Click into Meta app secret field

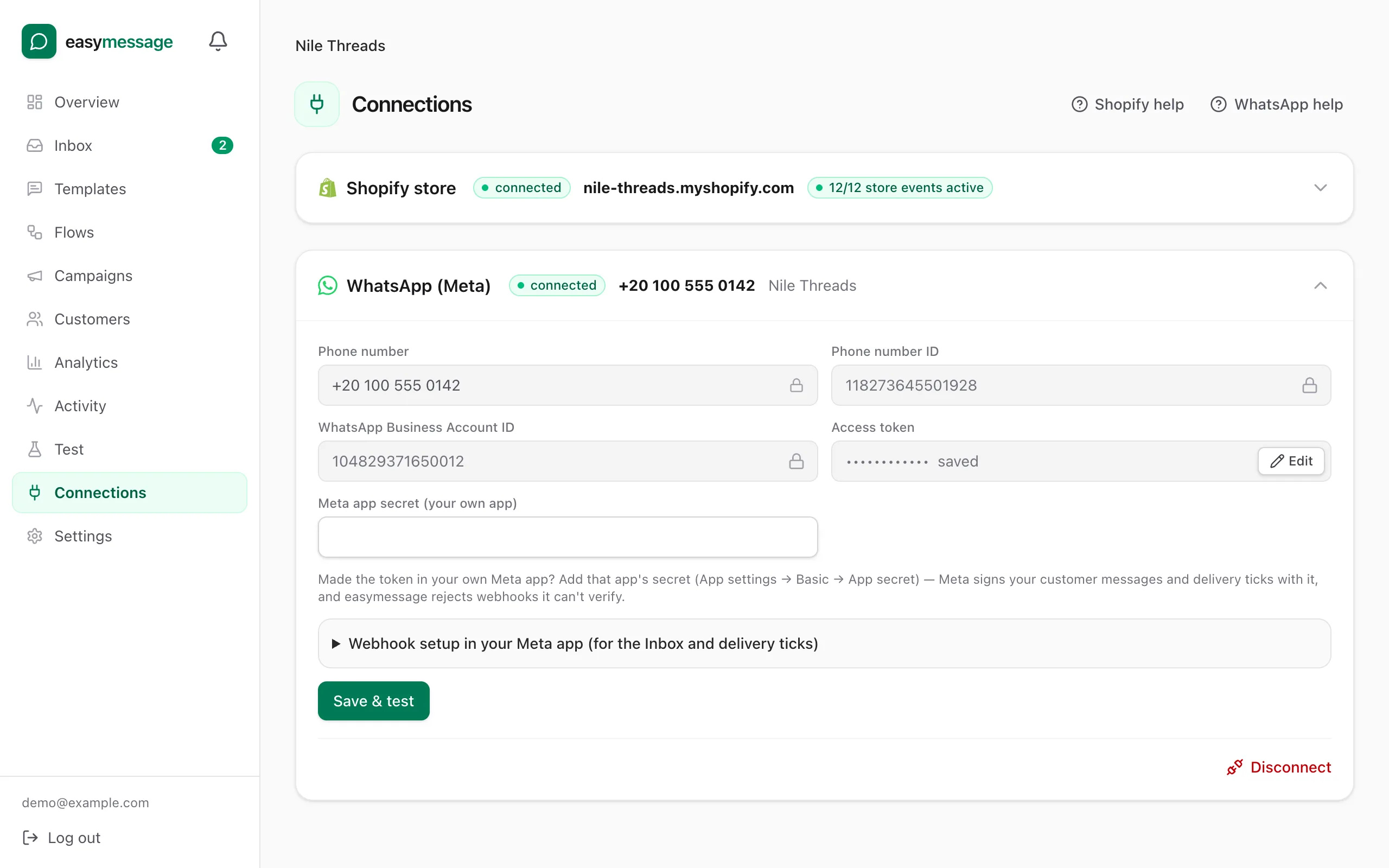(568, 537)
